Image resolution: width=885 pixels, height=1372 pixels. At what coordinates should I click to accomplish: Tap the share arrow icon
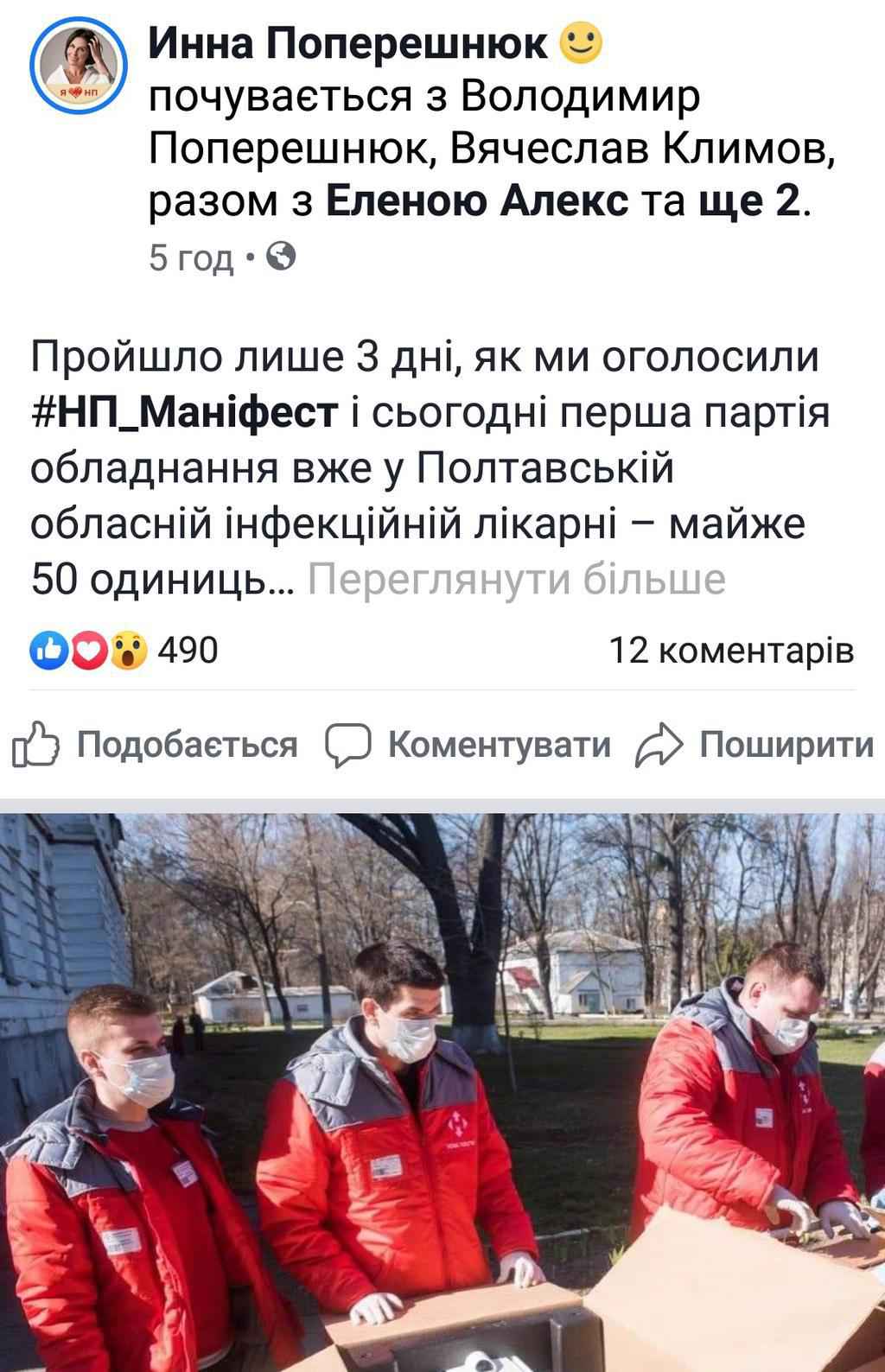(x=659, y=745)
